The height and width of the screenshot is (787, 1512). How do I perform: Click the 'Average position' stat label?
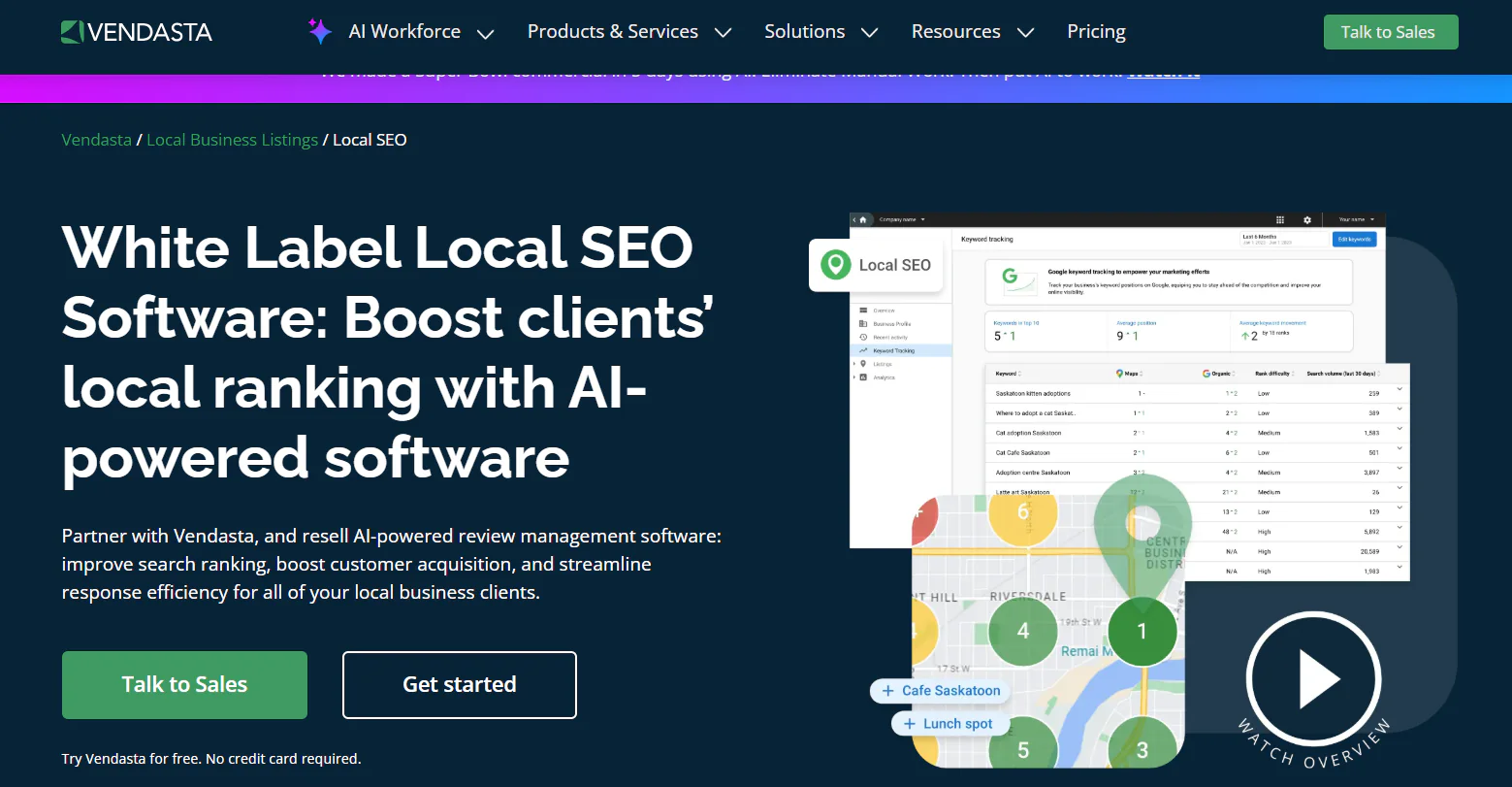(x=1137, y=323)
